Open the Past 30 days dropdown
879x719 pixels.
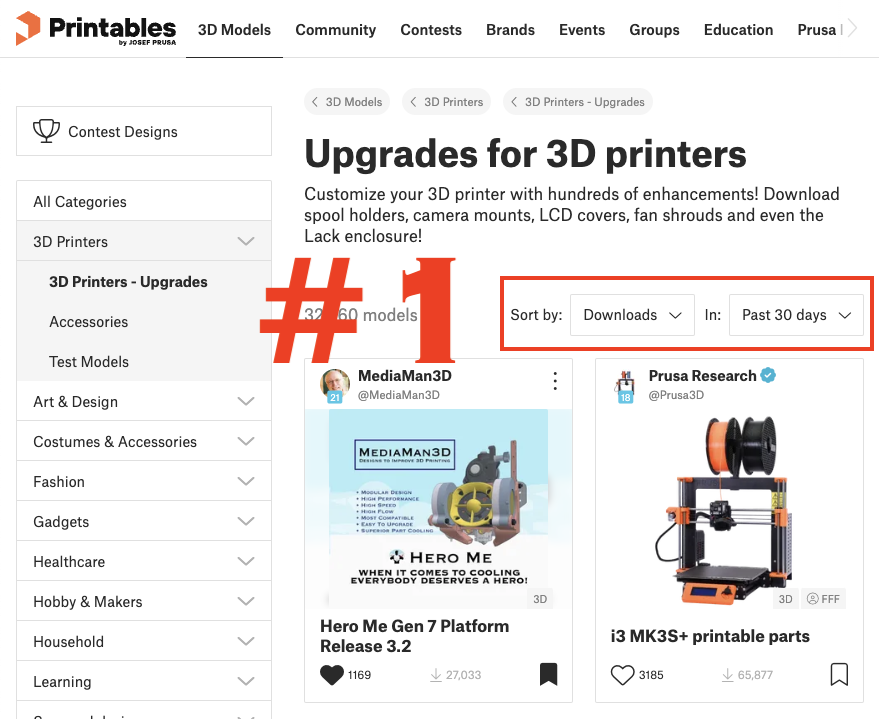pos(796,315)
